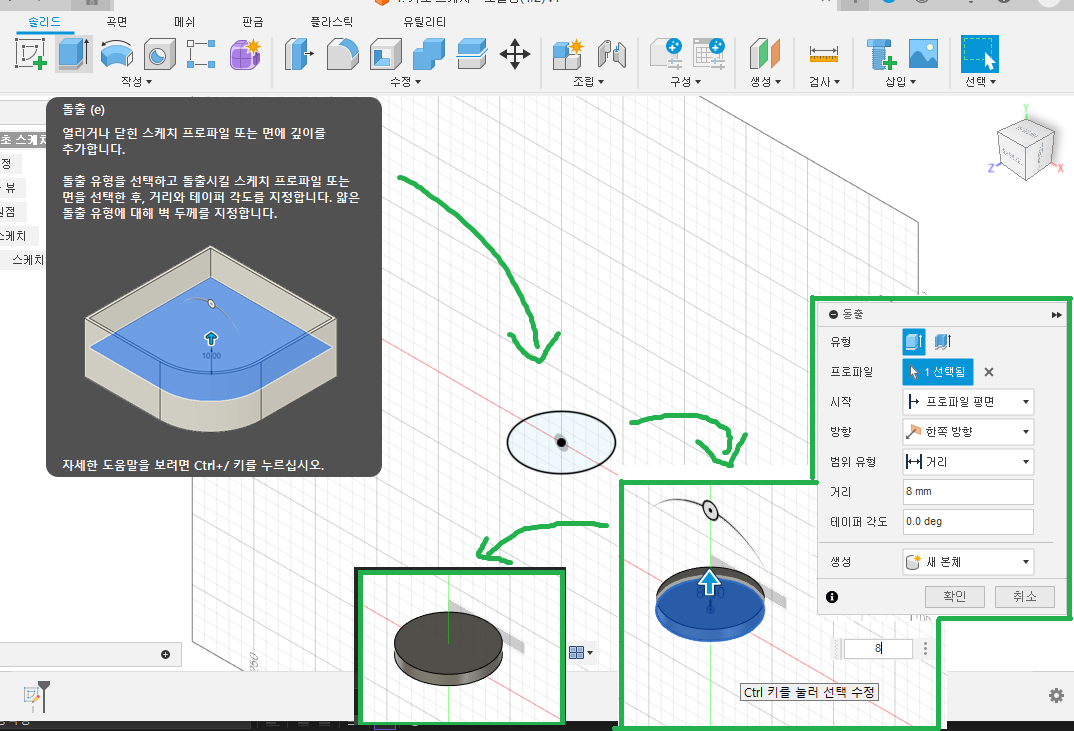Choose the thin extrude type button
Screen dimensions: 1074x731
943,341
